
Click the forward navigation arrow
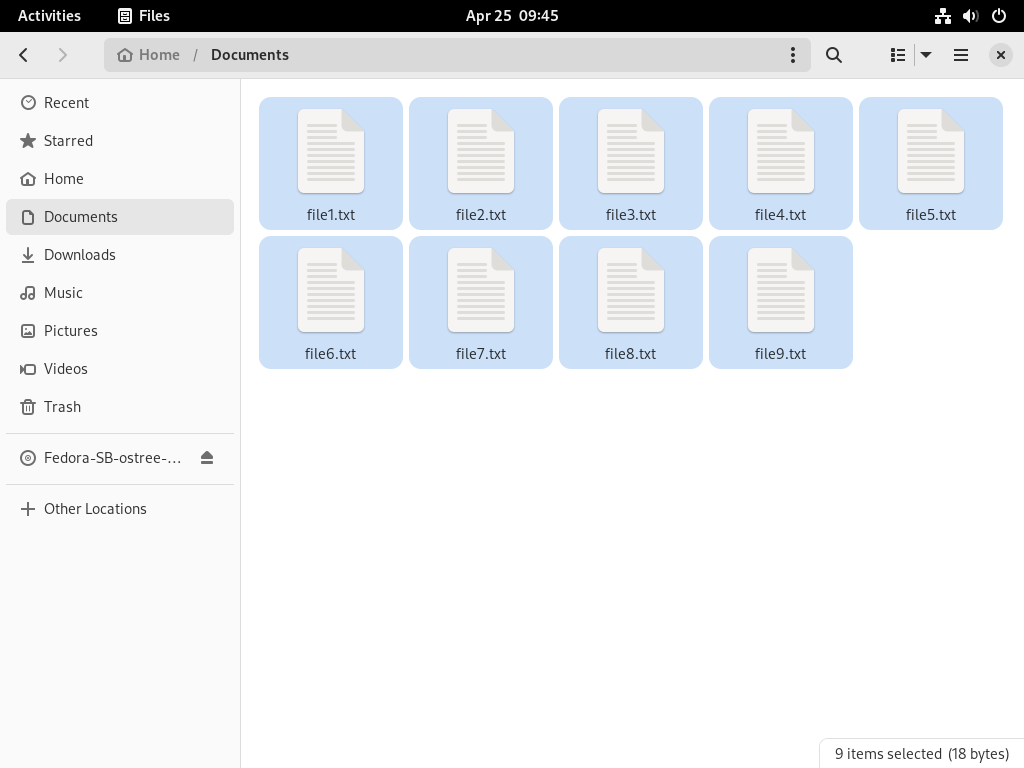pos(63,55)
